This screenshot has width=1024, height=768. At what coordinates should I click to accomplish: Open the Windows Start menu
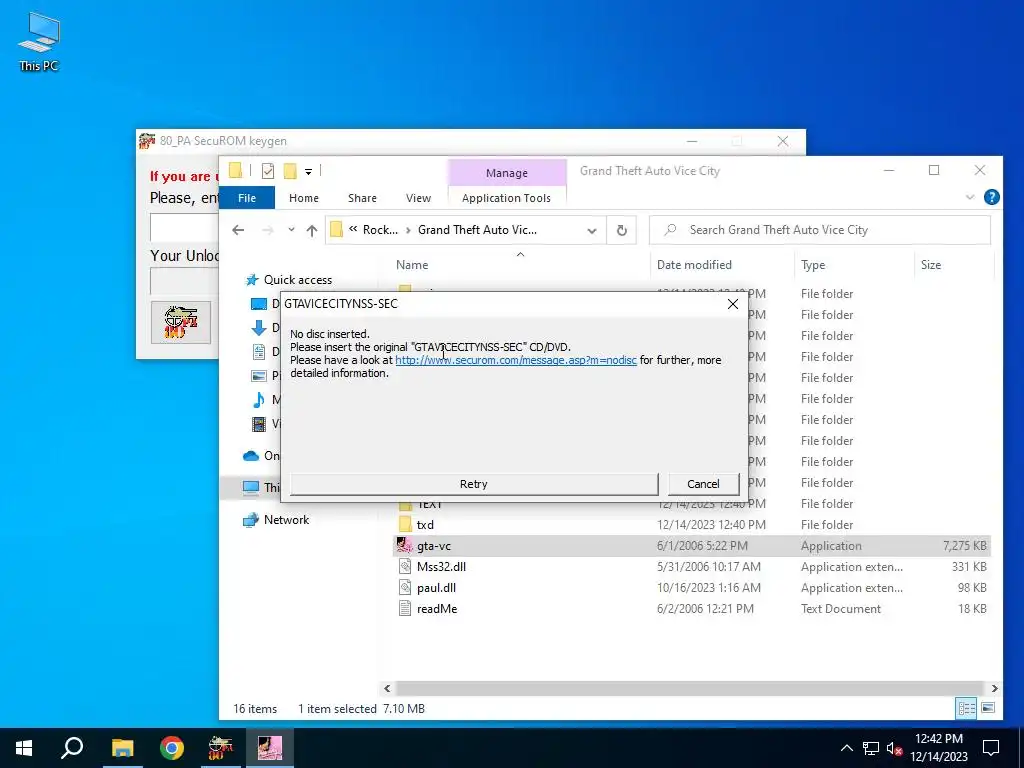click(x=24, y=748)
